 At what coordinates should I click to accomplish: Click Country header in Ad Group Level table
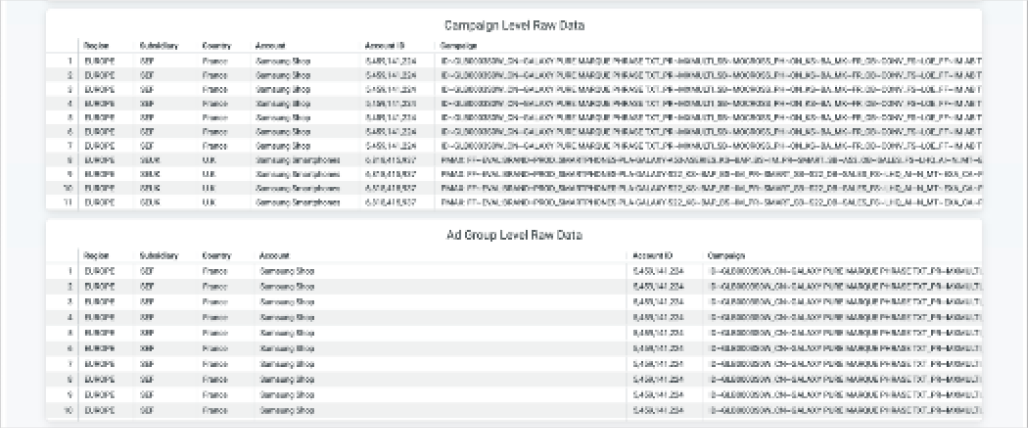[x=216, y=256]
